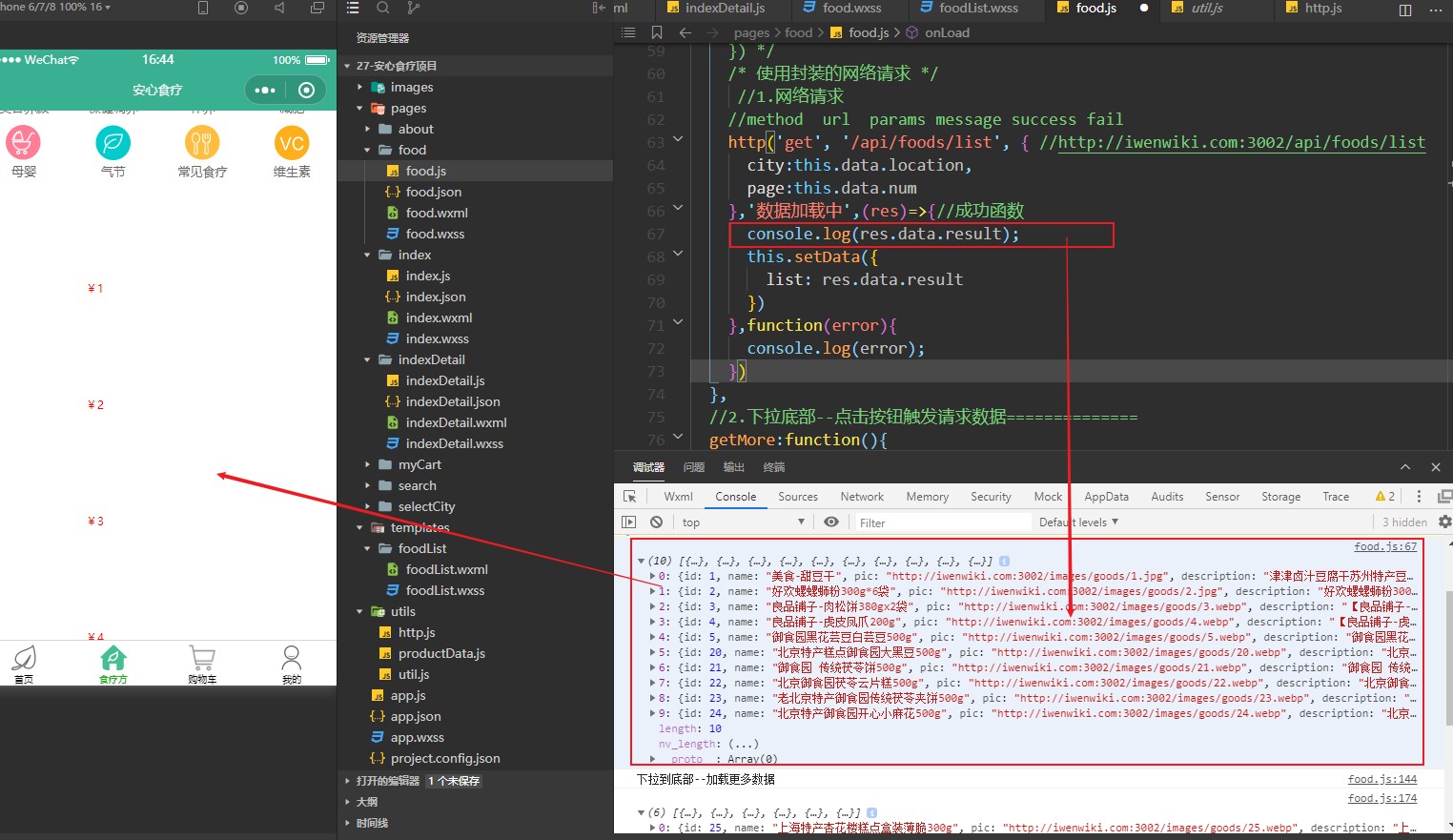Screen dimensions: 1453x840
Task: Collapse the 27-安心食疗项目 root folder
Action: [347, 66]
